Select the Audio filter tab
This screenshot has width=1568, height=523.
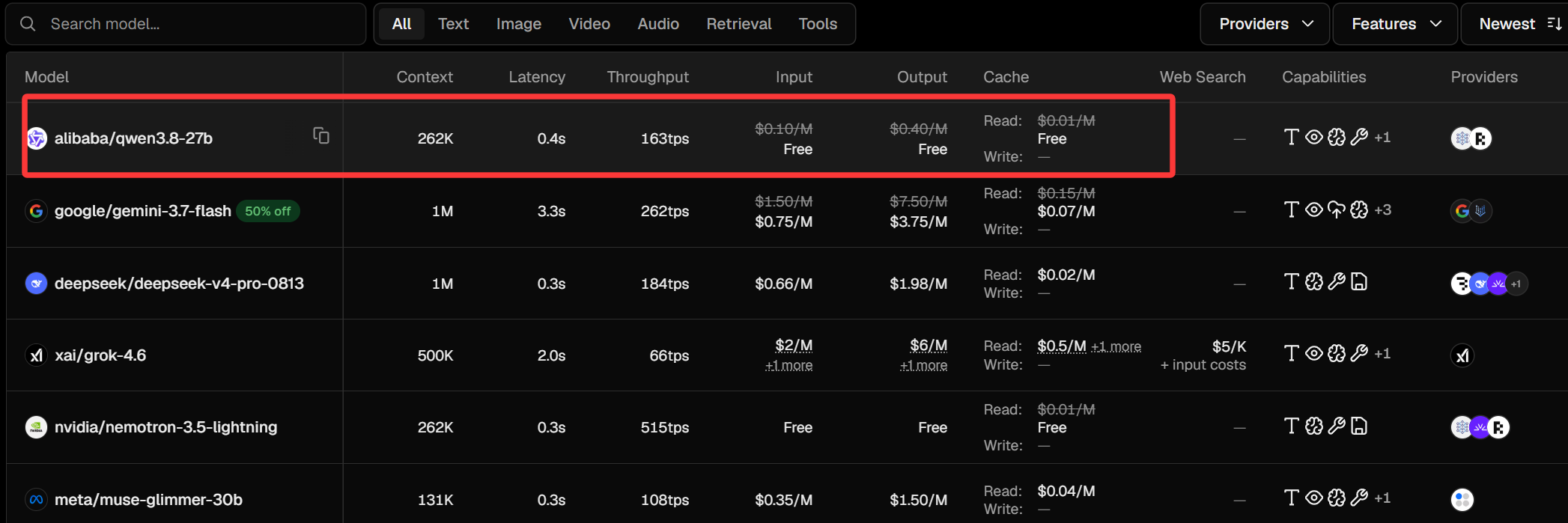click(x=658, y=24)
